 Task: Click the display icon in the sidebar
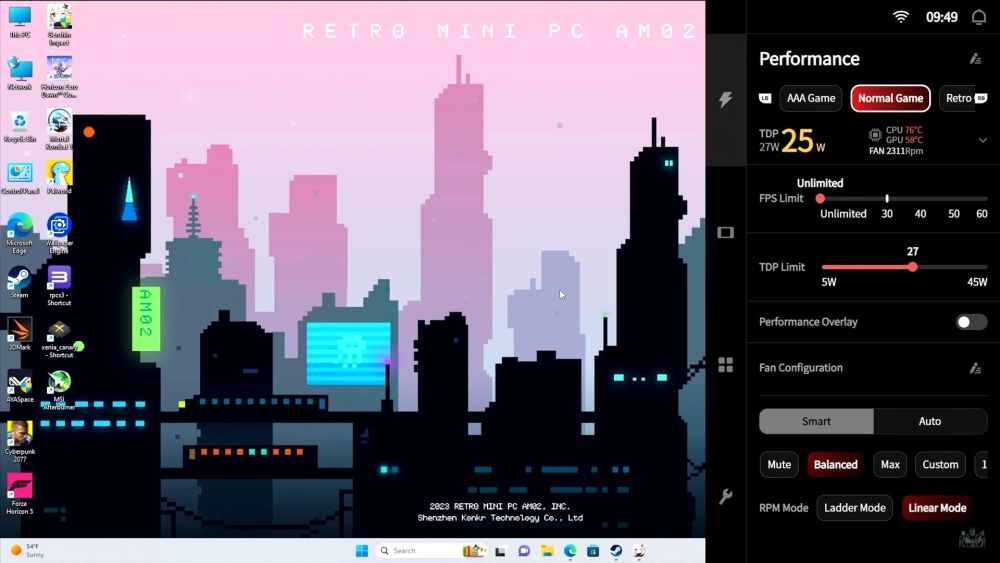(x=726, y=232)
